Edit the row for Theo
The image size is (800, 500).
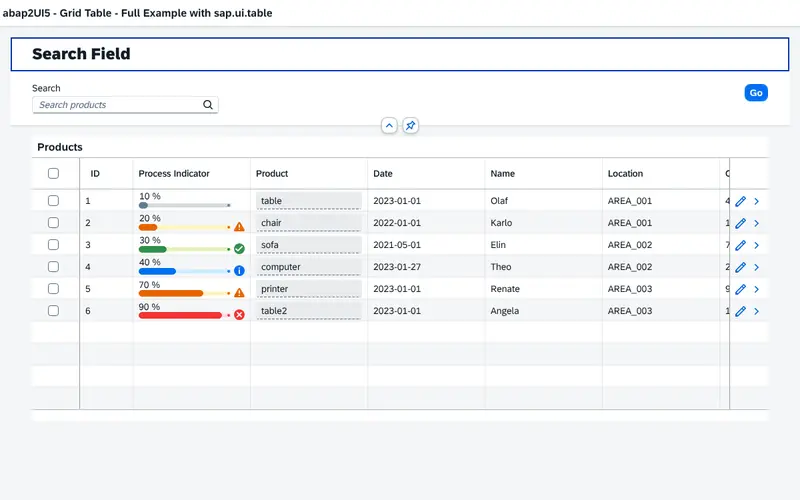point(740,267)
